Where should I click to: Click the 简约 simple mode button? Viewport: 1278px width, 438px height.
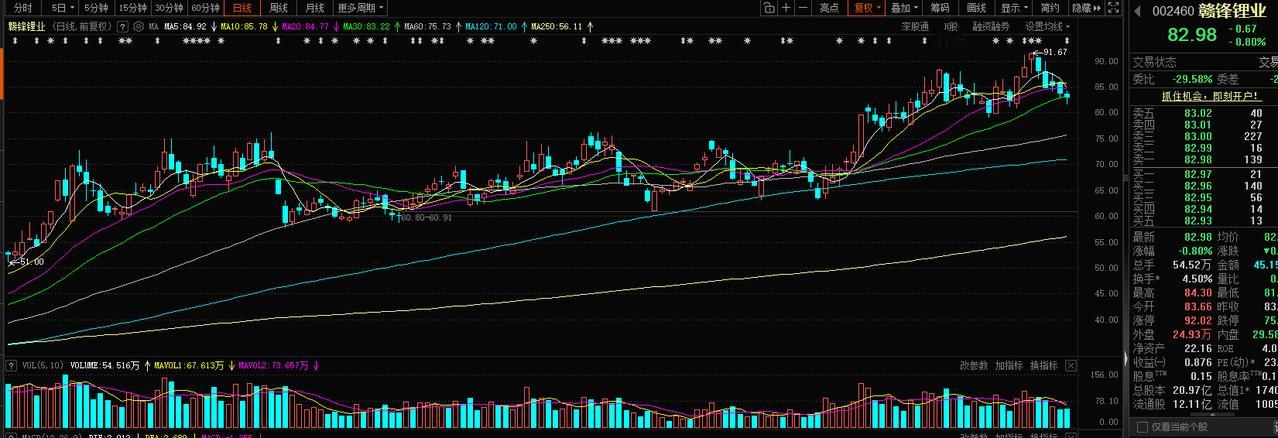coord(1049,7)
